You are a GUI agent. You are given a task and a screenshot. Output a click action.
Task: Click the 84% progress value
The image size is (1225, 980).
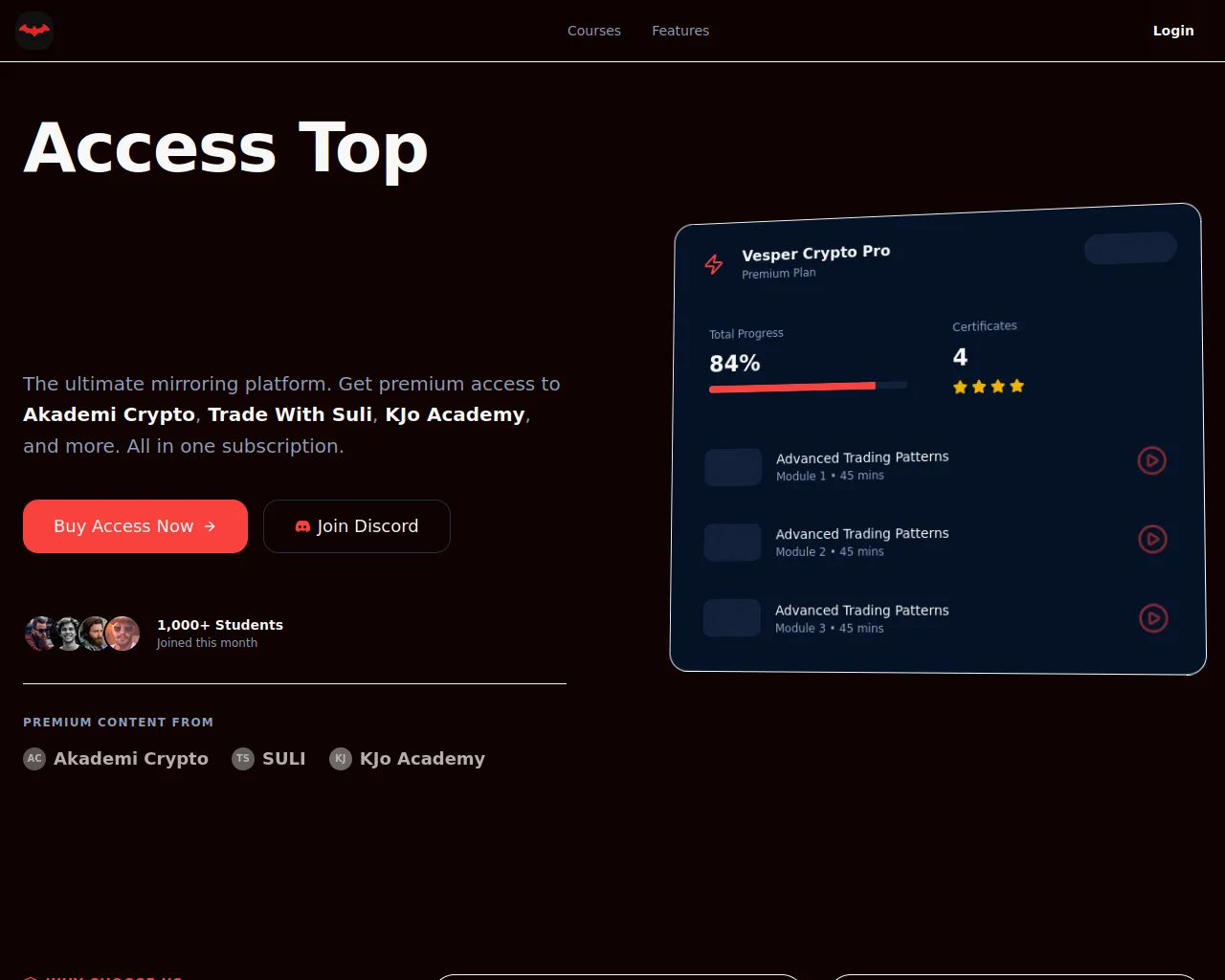[735, 364]
